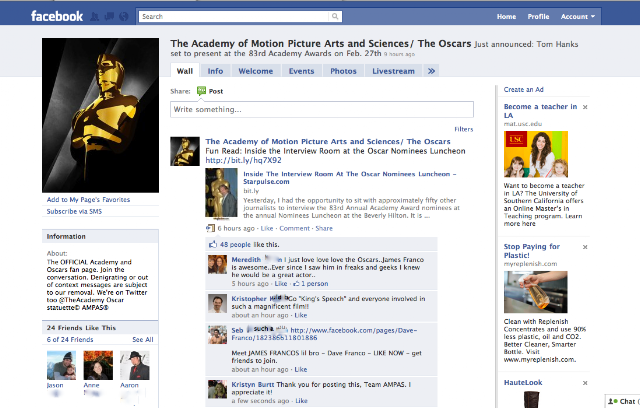Click the 'Information' section header
Image resolution: width=640 pixels, height=408 pixels.
coord(100,237)
